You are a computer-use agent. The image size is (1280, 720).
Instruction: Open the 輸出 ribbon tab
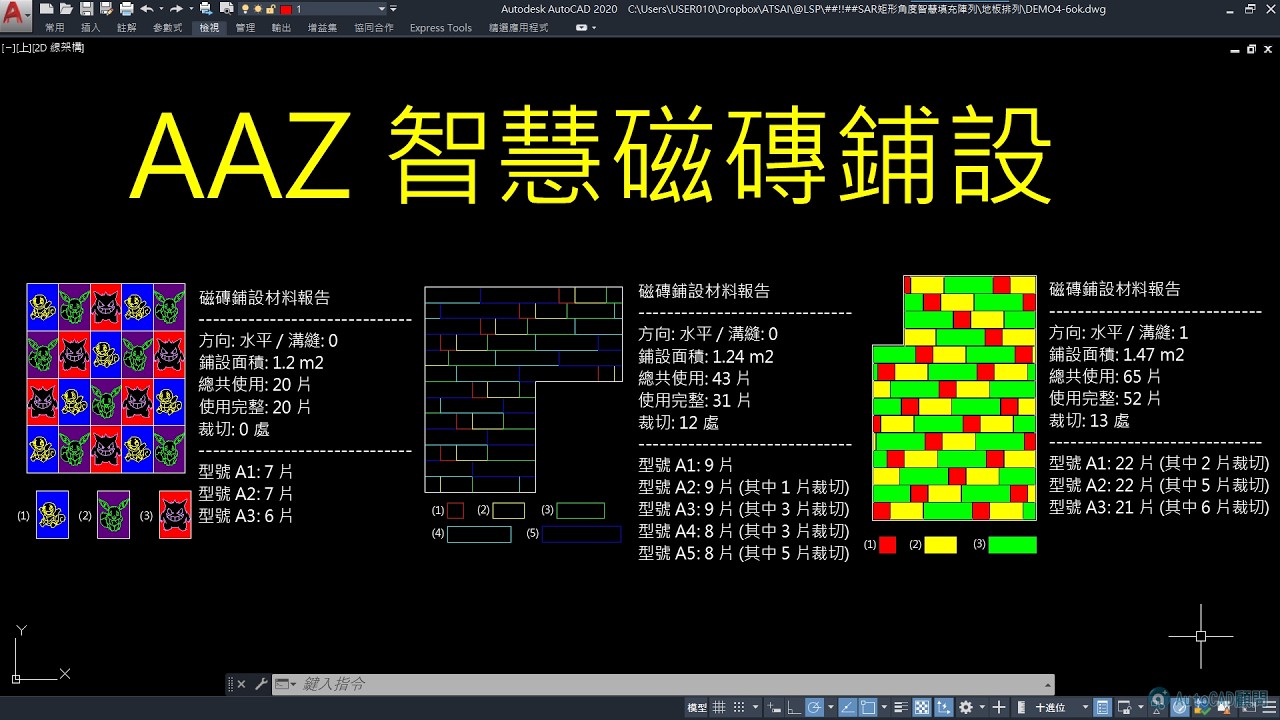coord(282,28)
